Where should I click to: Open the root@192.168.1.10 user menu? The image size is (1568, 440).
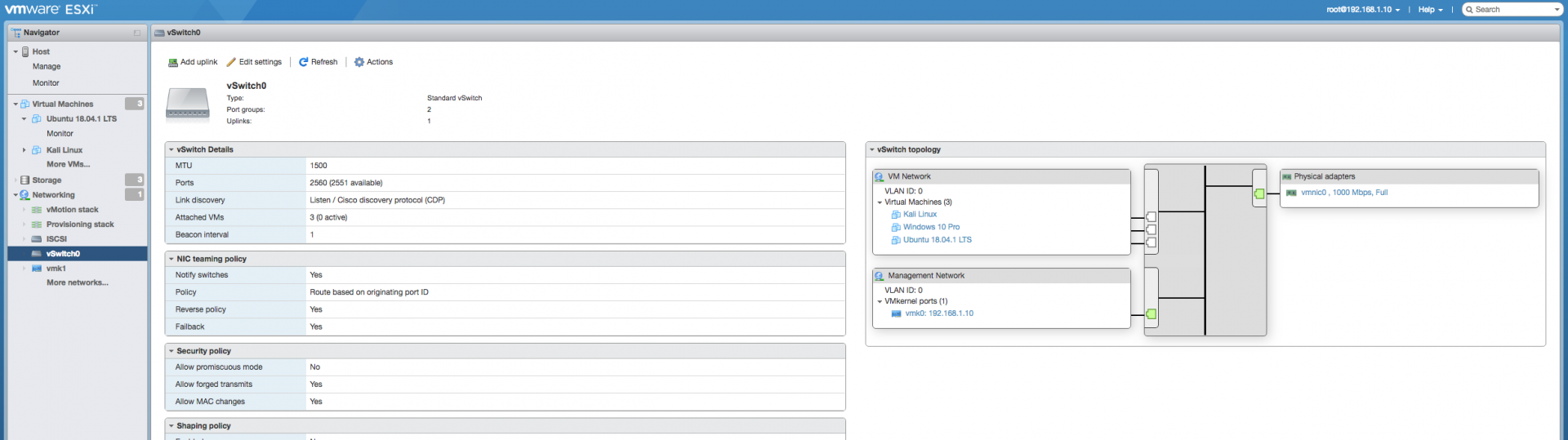click(1363, 10)
